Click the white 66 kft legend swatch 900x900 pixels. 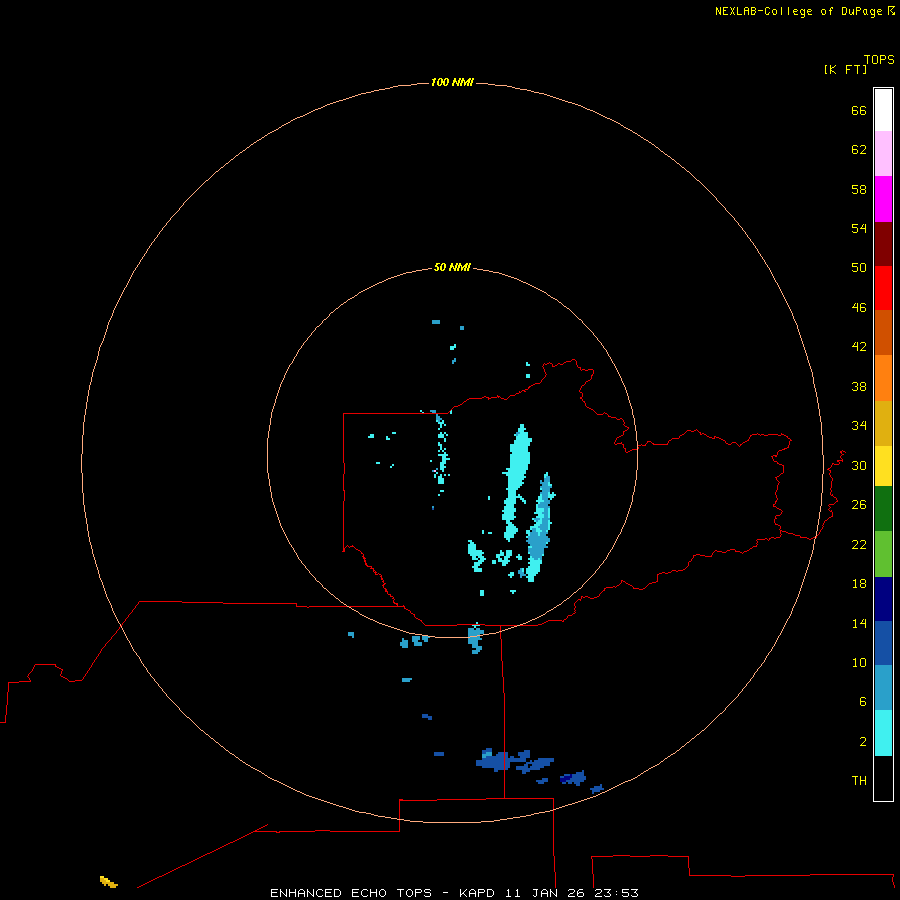click(883, 110)
